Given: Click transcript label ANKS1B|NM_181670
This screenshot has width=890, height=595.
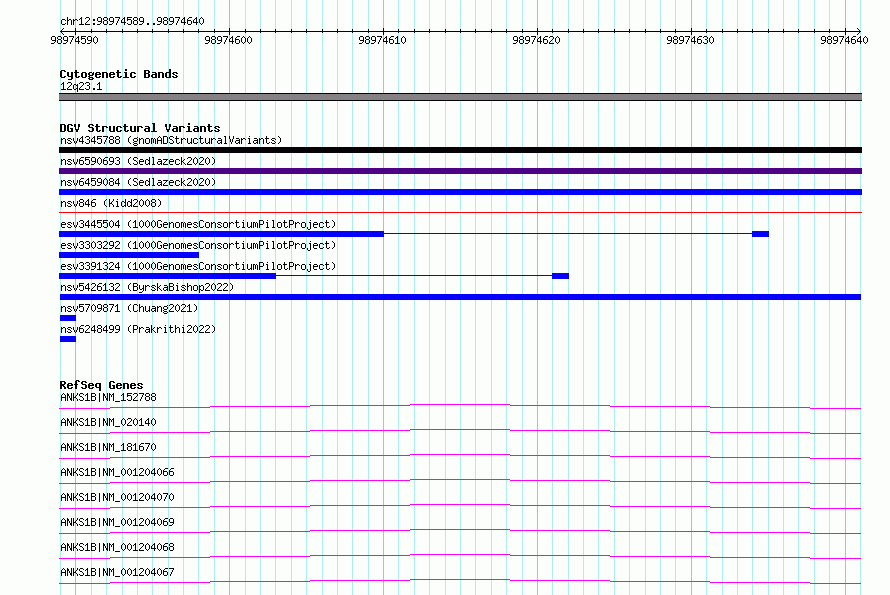Looking at the screenshot, I should pyautogui.click(x=108, y=447).
